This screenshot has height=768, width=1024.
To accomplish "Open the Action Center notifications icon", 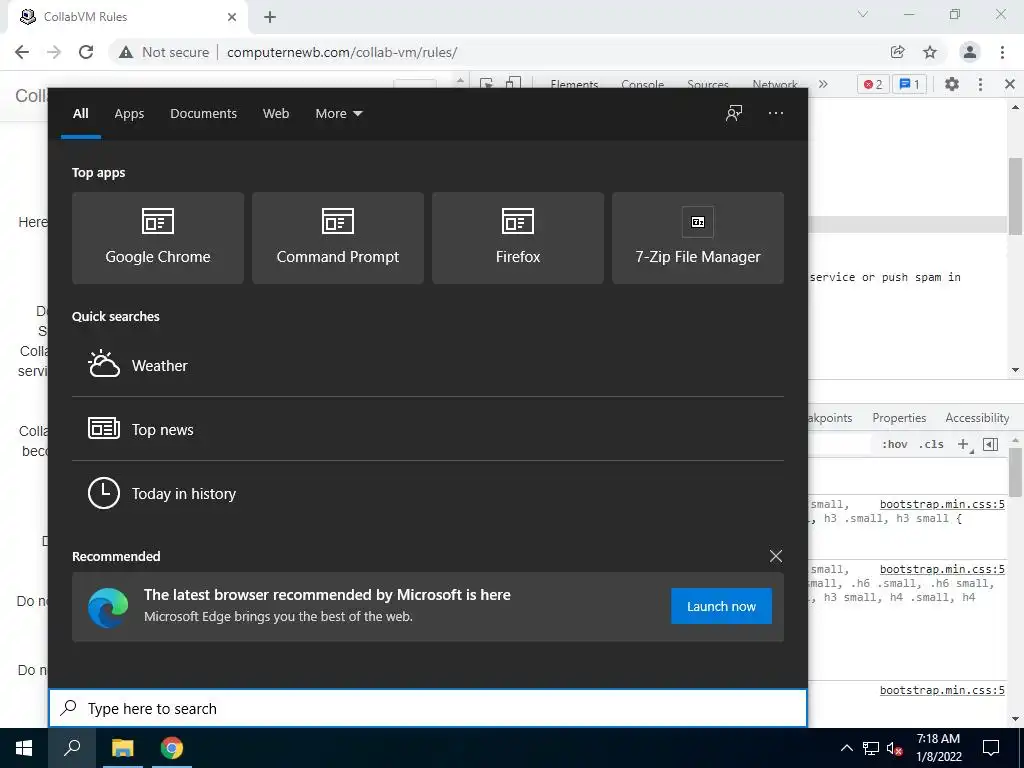I will pos(991,748).
